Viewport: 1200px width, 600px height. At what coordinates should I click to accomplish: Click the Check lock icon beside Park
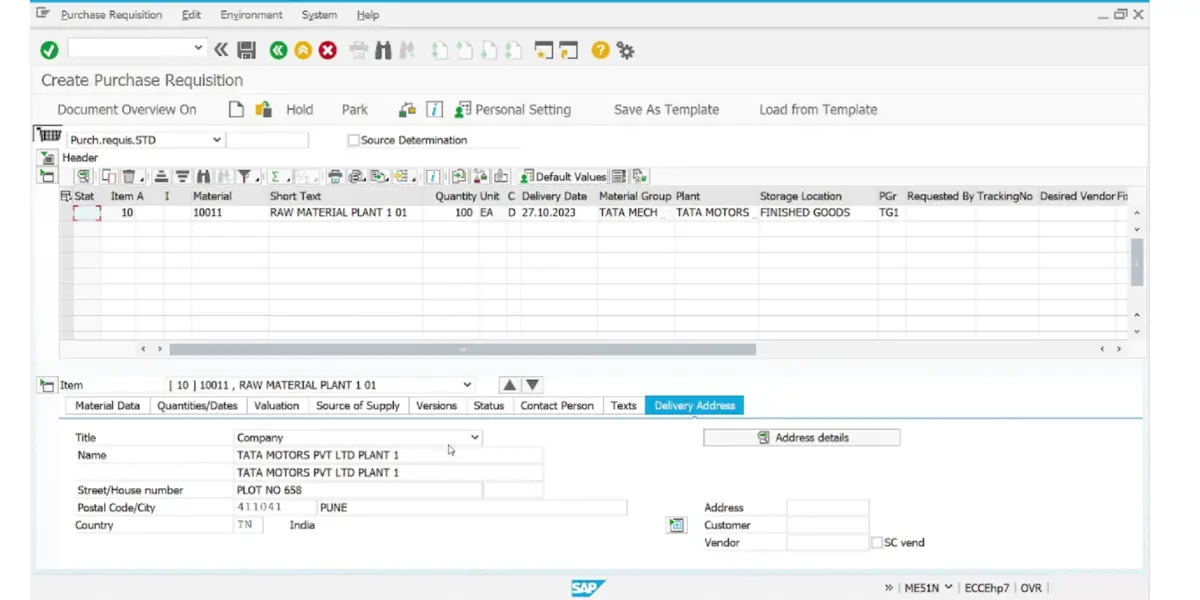pyautogui.click(x=407, y=109)
